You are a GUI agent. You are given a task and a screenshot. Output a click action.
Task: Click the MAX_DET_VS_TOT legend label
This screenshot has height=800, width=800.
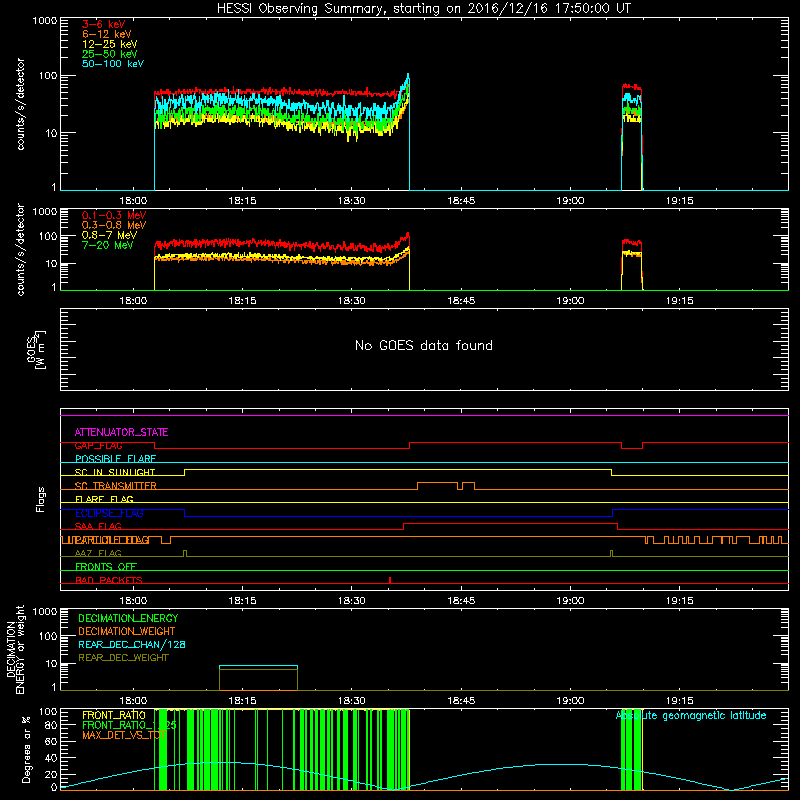click(x=123, y=735)
